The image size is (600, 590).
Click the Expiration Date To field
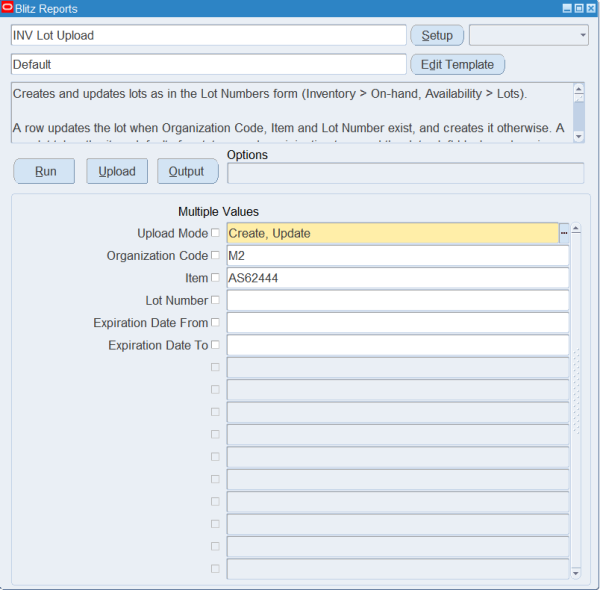[398, 345]
